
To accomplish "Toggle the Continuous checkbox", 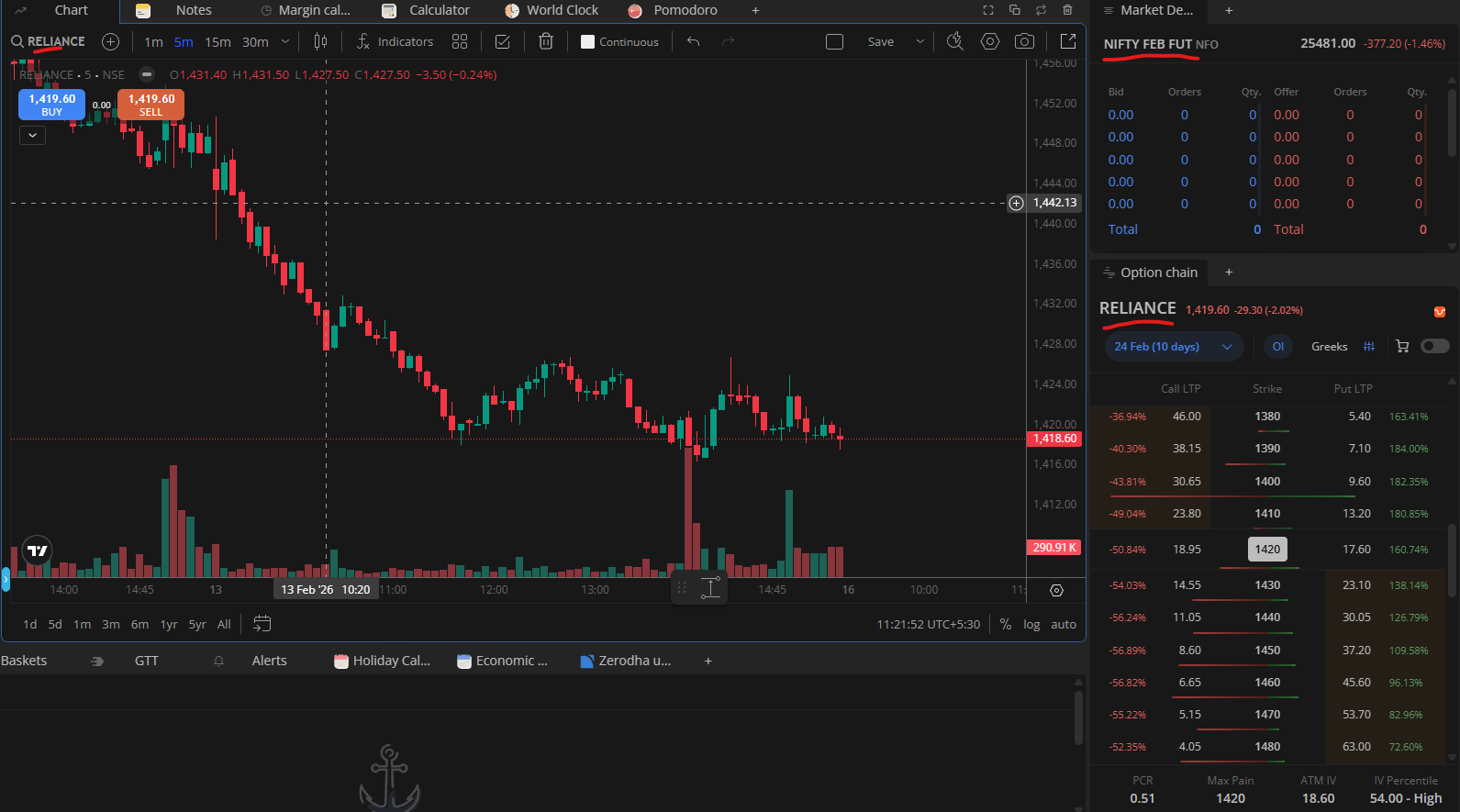I will pos(588,41).
